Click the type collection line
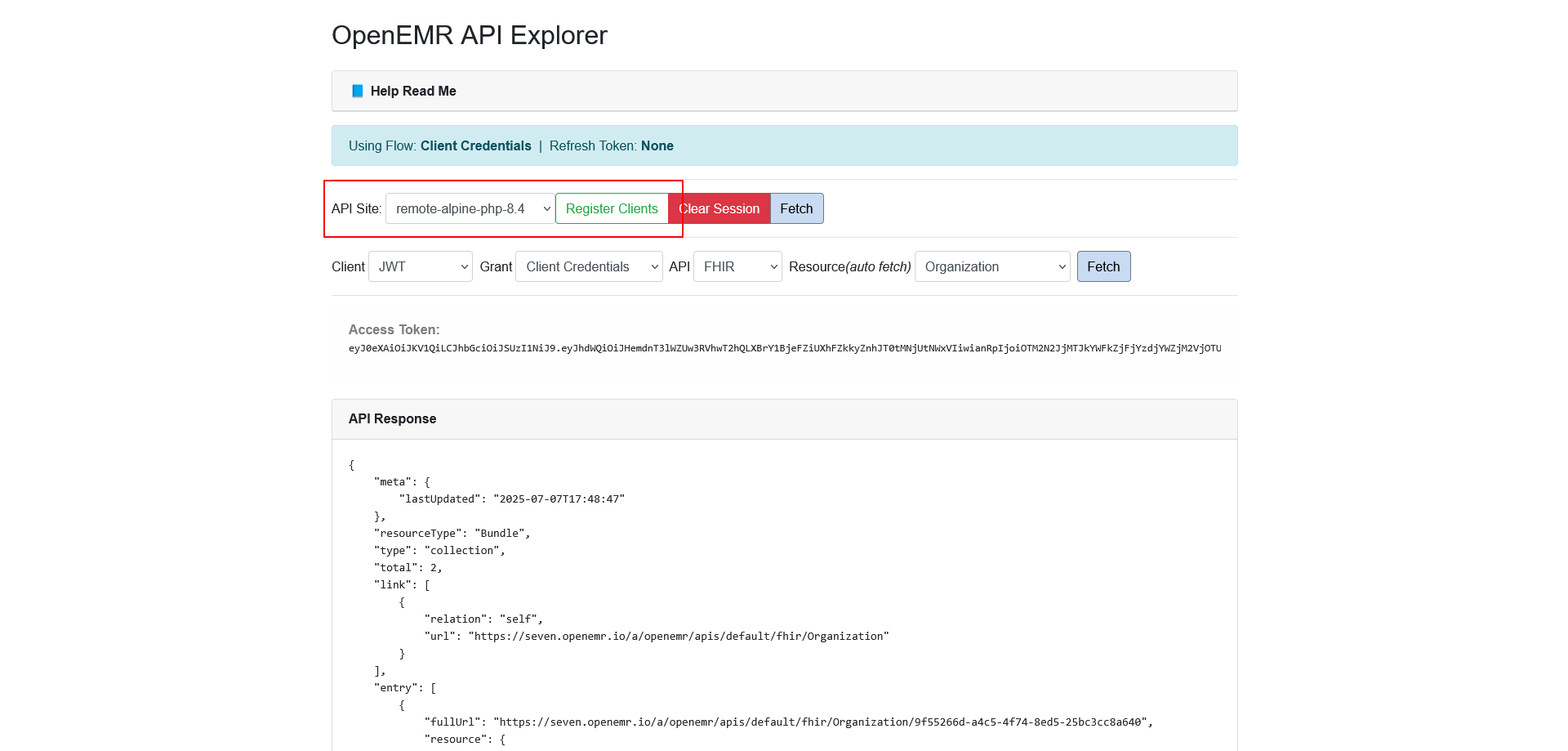The image size is (1568, 751). point(439,551)
